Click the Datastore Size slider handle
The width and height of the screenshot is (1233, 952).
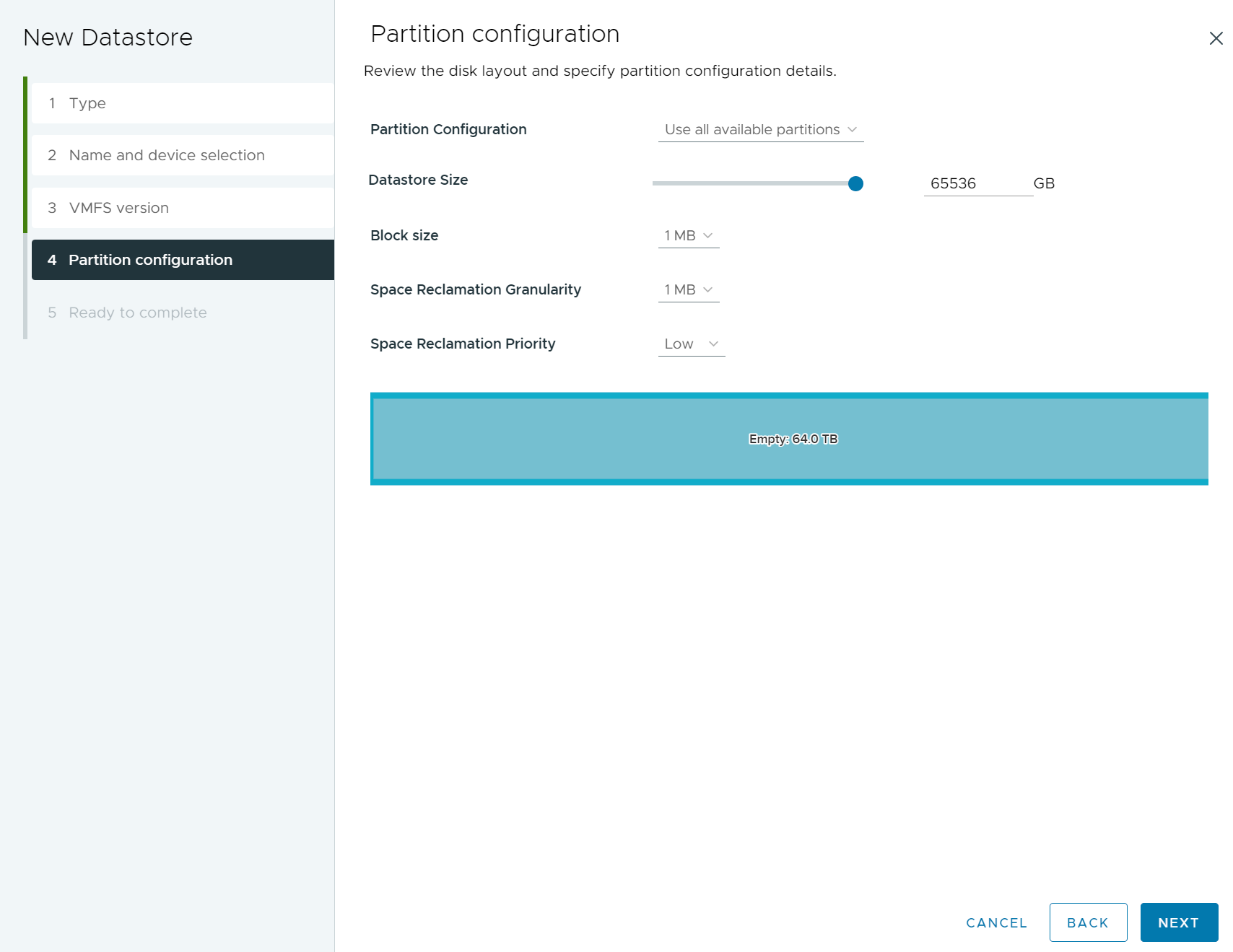[855, 183]
